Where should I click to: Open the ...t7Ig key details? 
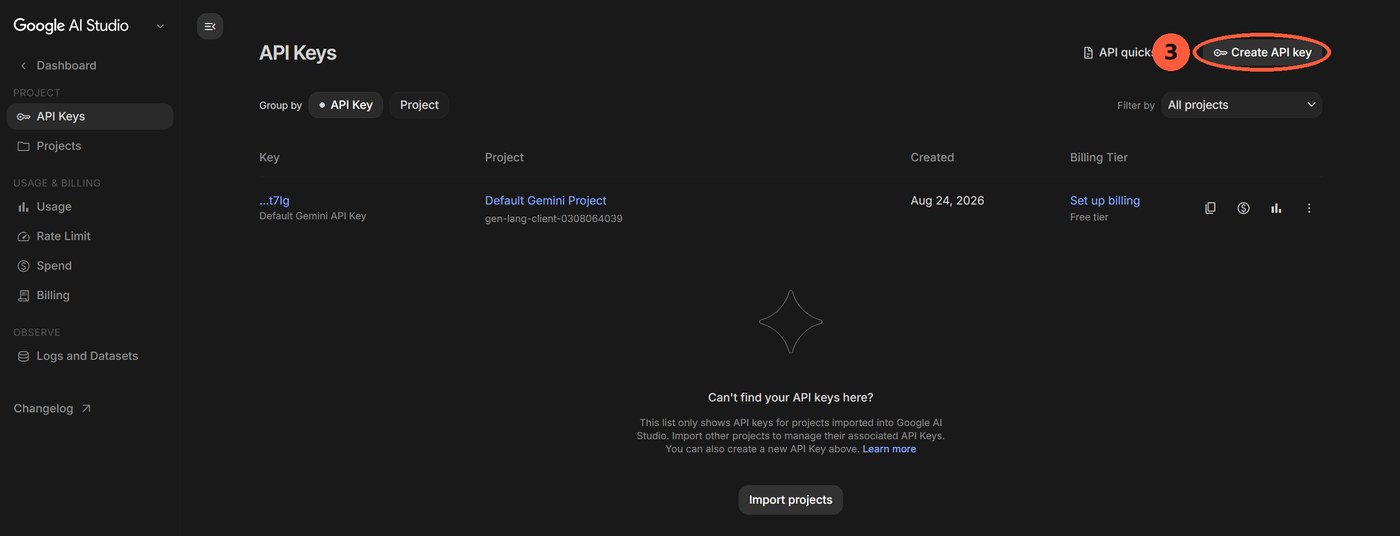tap(274, 200)
